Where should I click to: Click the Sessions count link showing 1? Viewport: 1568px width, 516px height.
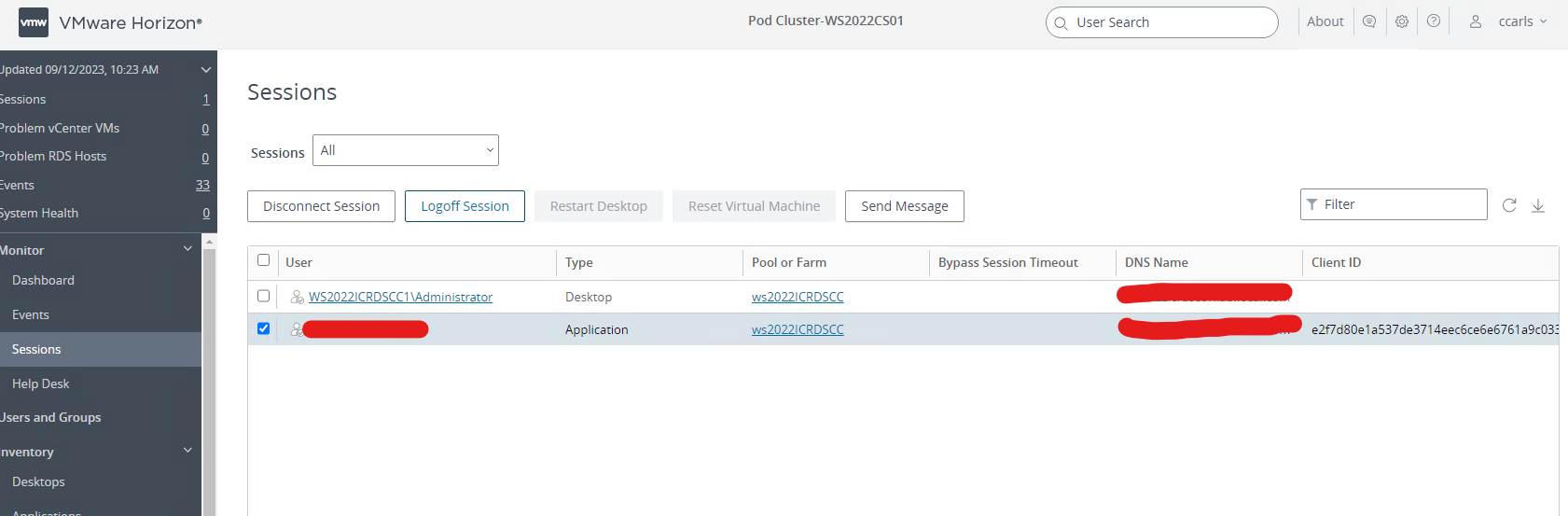206,99
